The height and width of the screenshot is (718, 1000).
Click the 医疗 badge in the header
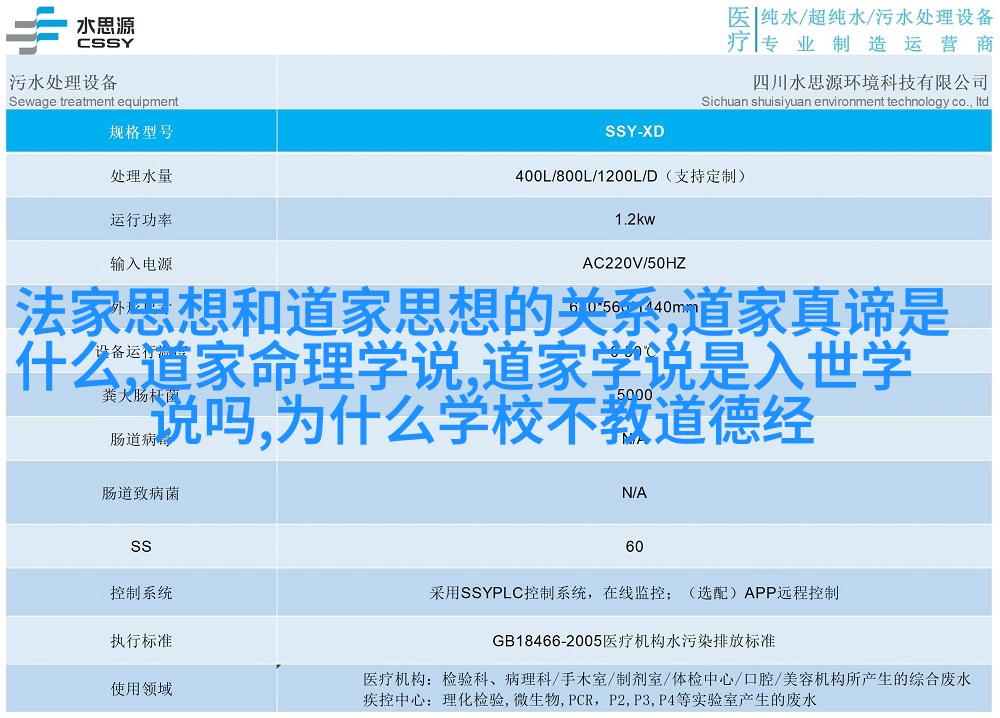tap(737, 29)
